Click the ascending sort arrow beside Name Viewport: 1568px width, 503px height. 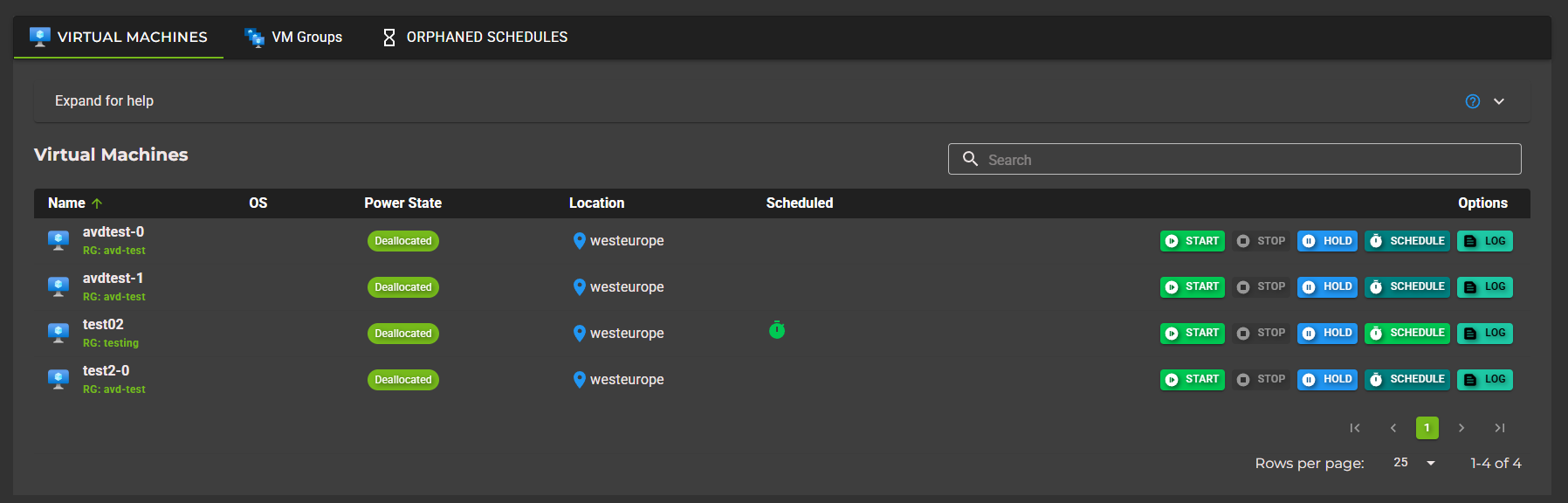[x=97, y=203]
